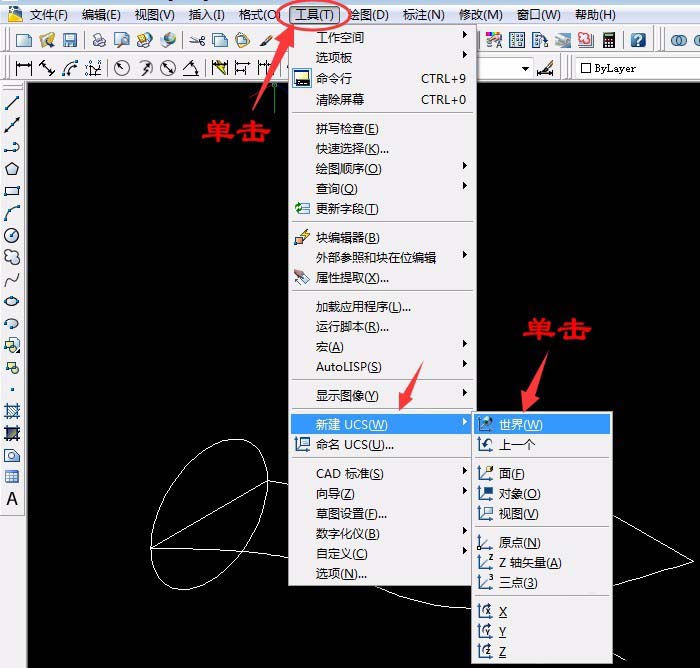Viewport: 700px width, 668px height.
Task: Expand the 绘图顺序(O) submenu
Action: (x=382, y=169)
